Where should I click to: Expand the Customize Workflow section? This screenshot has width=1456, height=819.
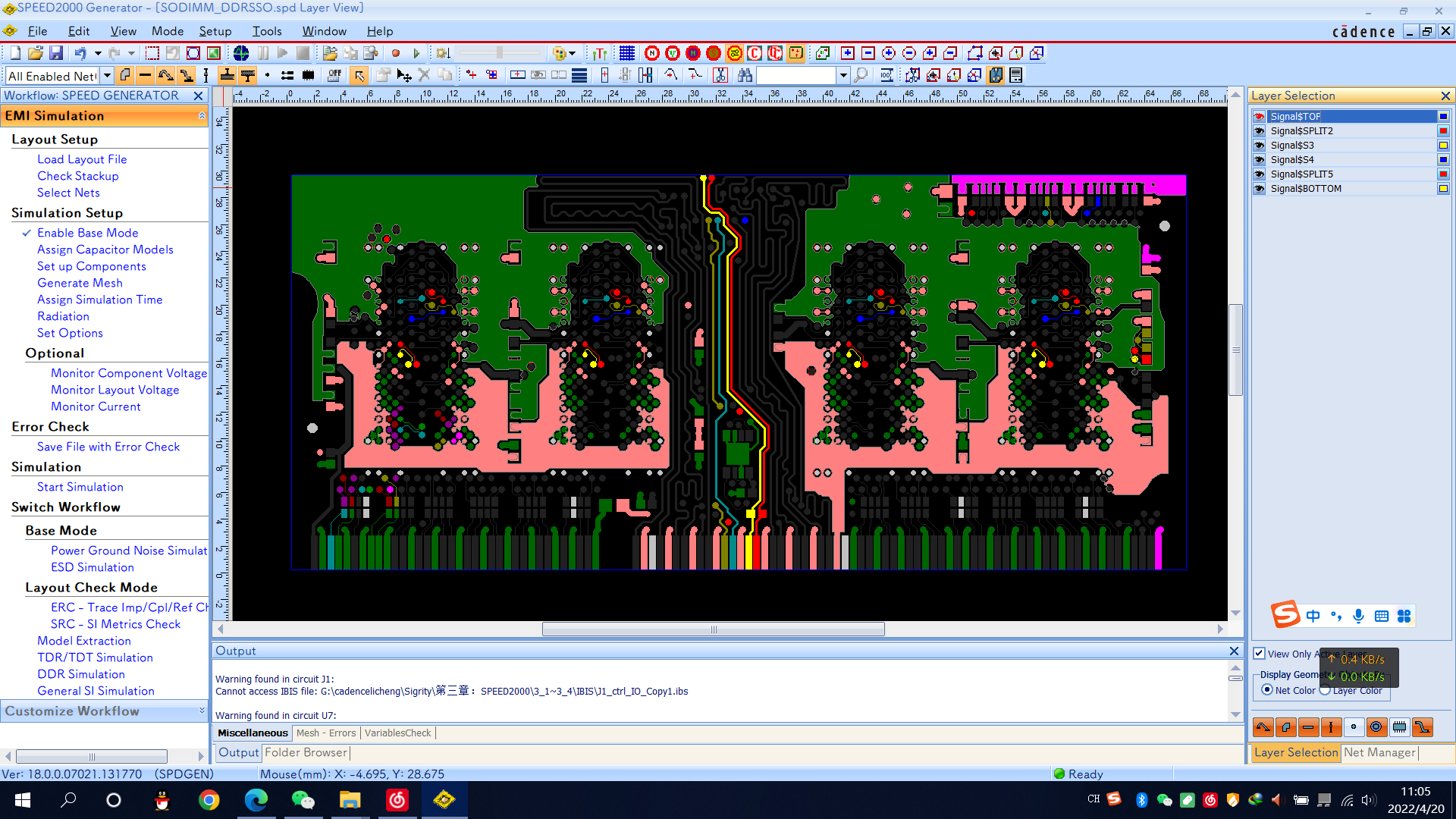coord(202,711)
